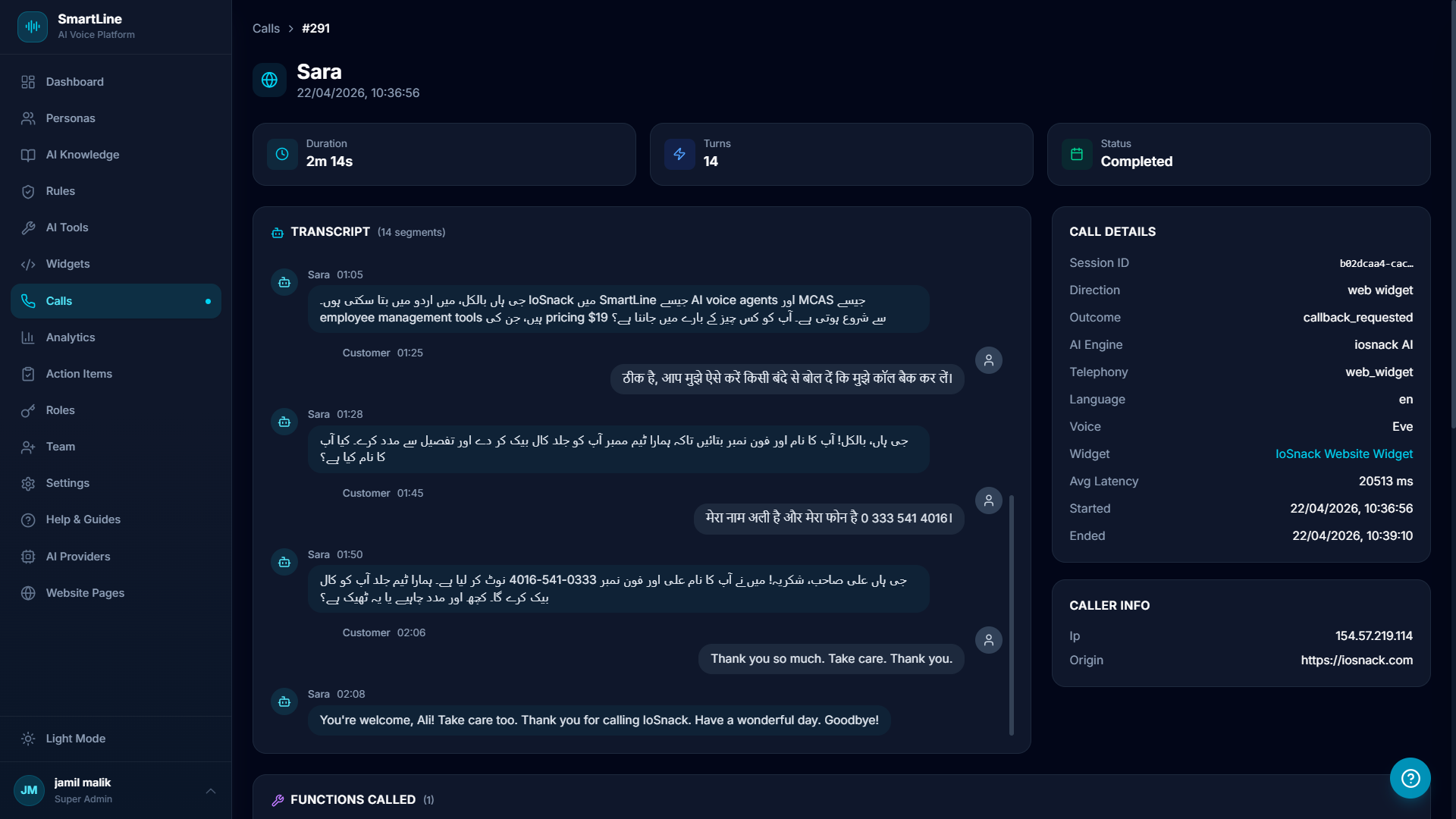Image resolution: width=1456 pixels, height=819 pixels.
Task: Open the IoSnack Website Widget link
Action: 1344,453
